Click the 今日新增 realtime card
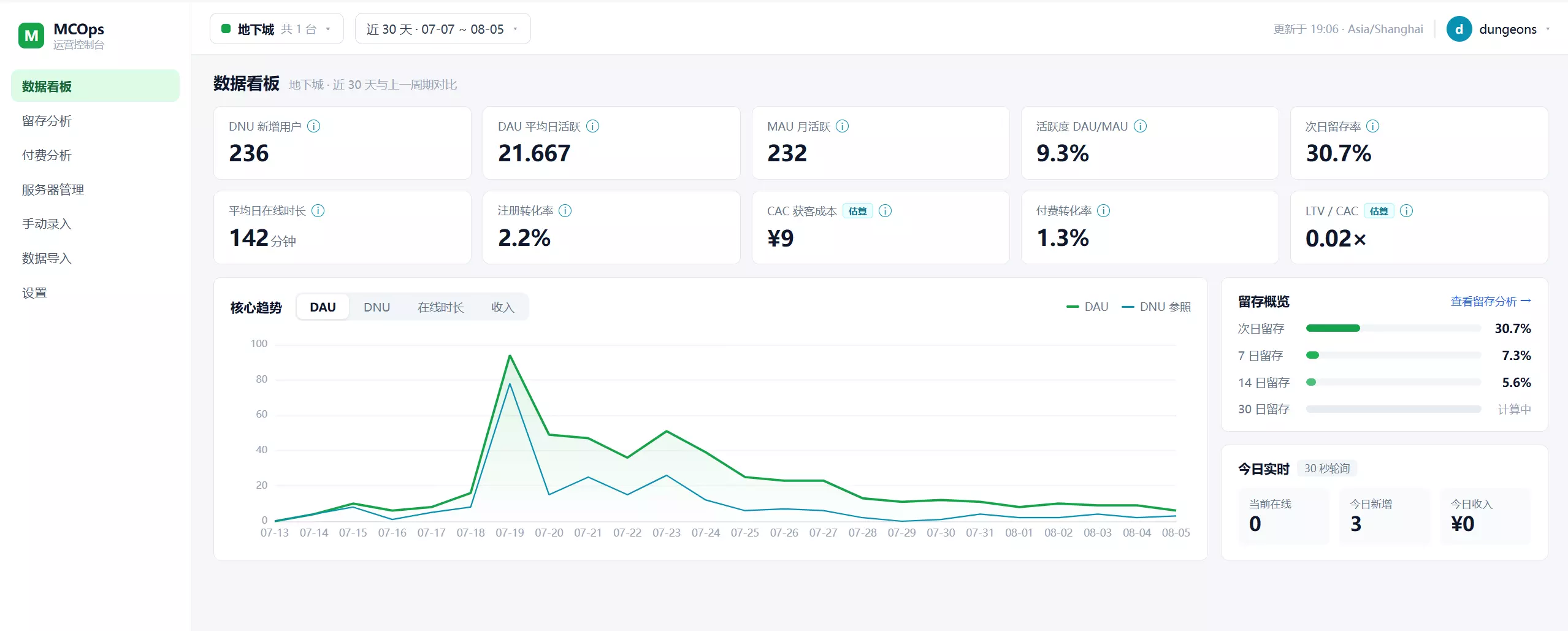Screen dimensions: 1568x631 (x=1385, y=516)
